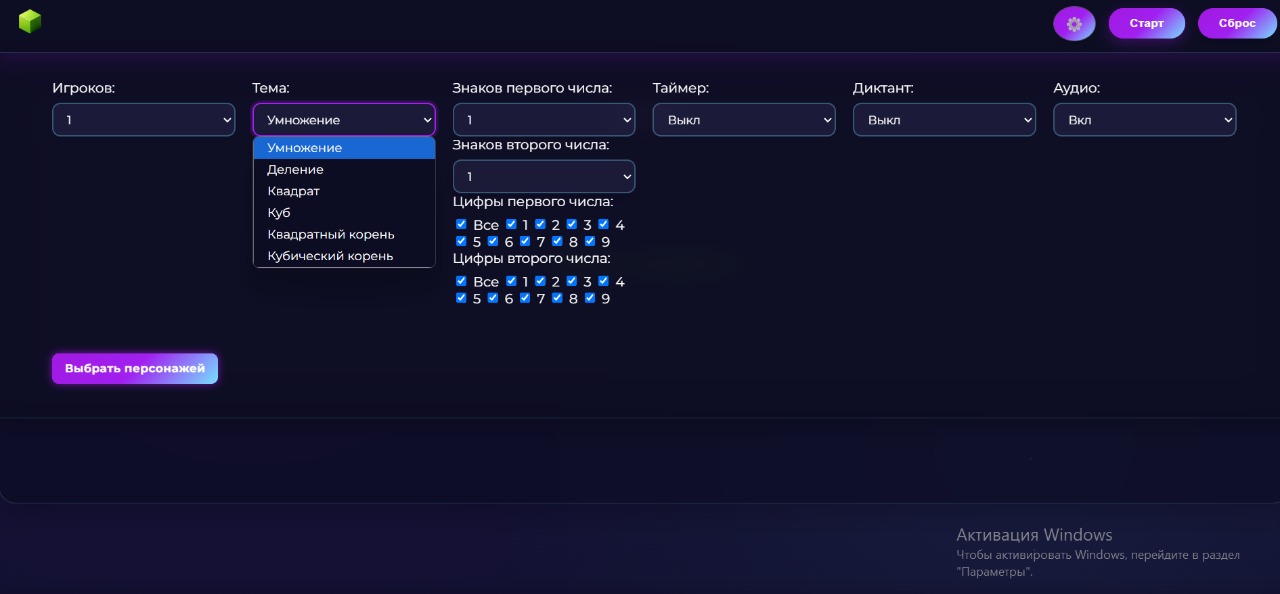Click the green cube logo icon
Screen dimensions: 1280x594
30,21
